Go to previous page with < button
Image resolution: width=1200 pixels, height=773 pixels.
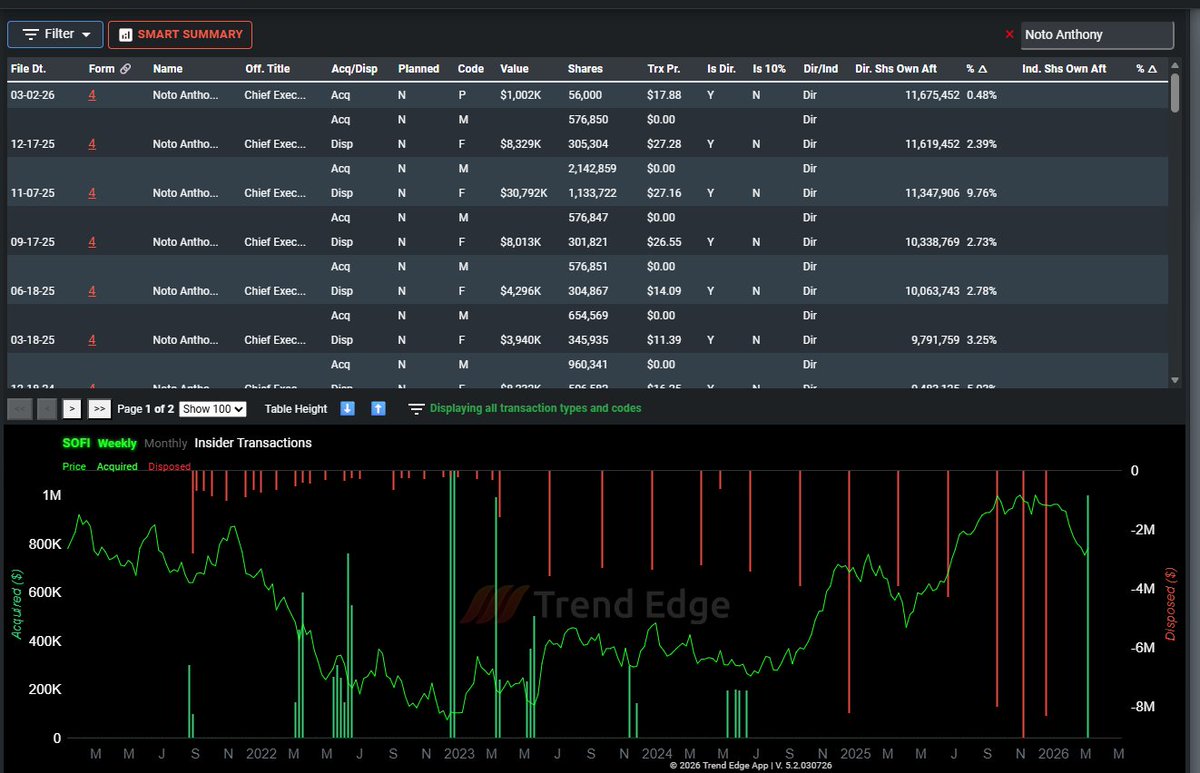(46, 408)
